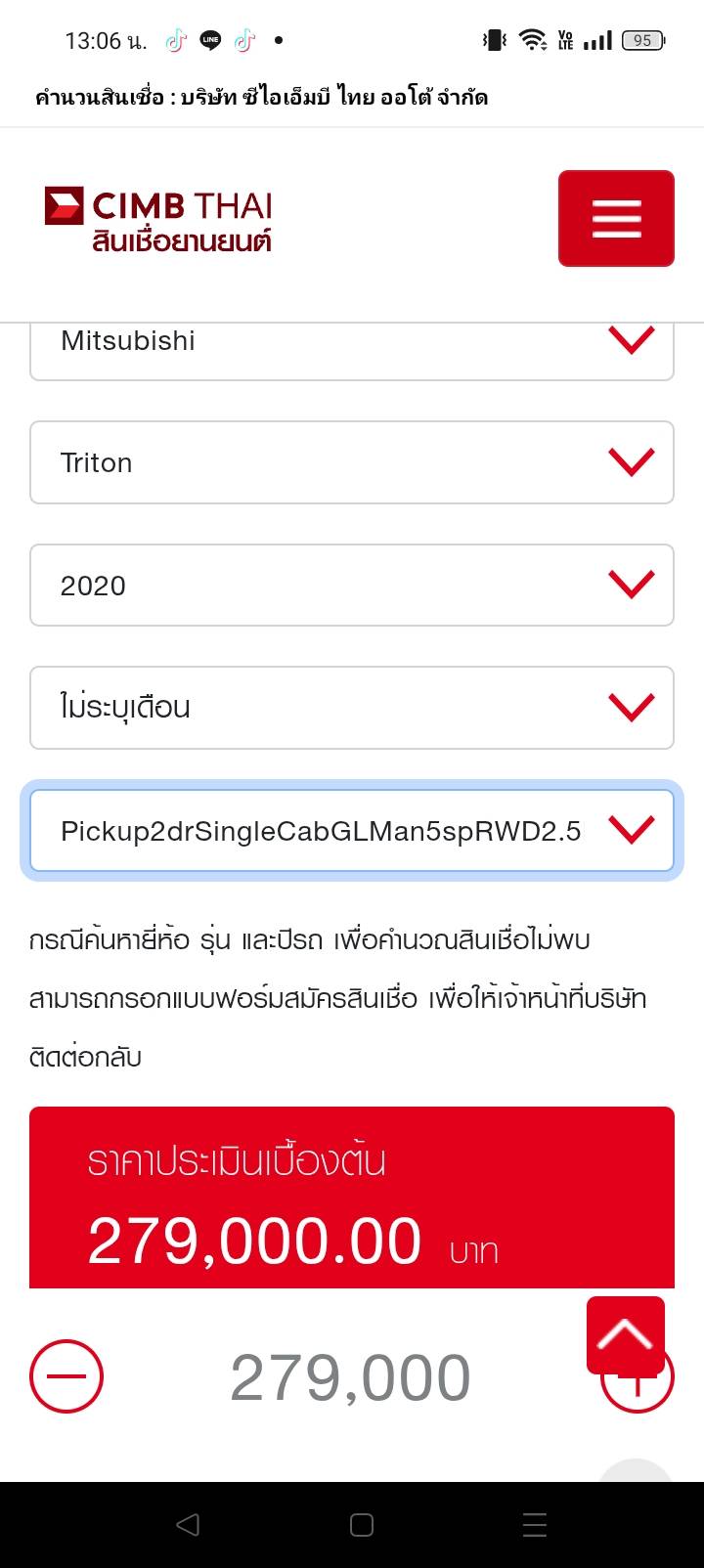Click chevron arrow beside 2020
This screenshot has height=1568, width=704.
632,585
